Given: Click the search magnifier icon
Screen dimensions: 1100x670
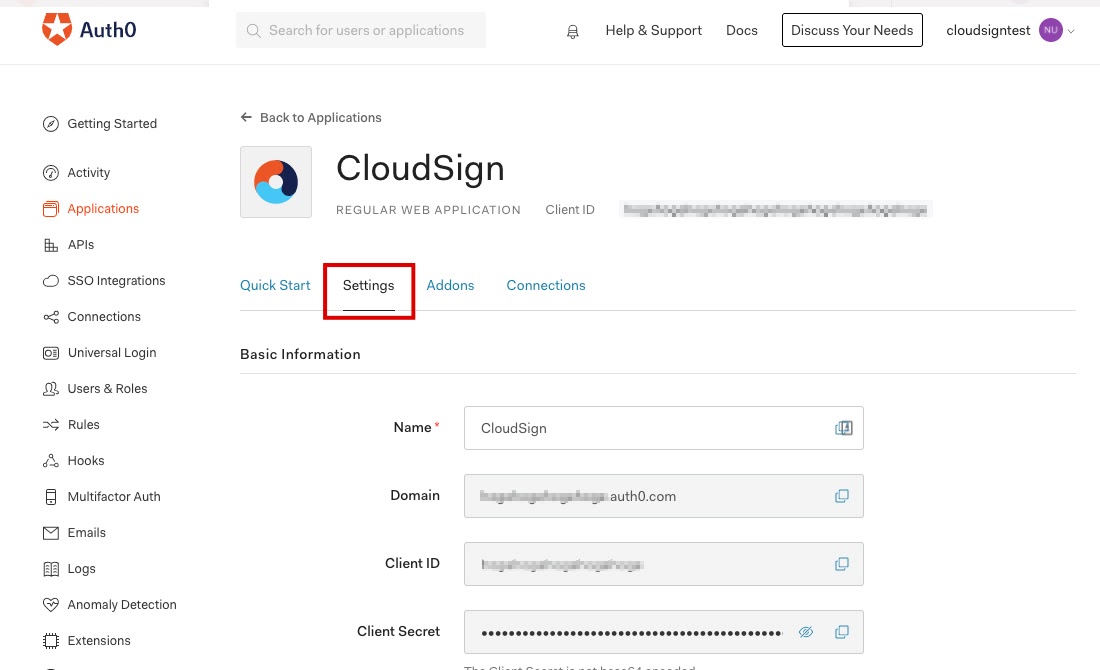Looking at the screenshot, I should pos(253,31).
